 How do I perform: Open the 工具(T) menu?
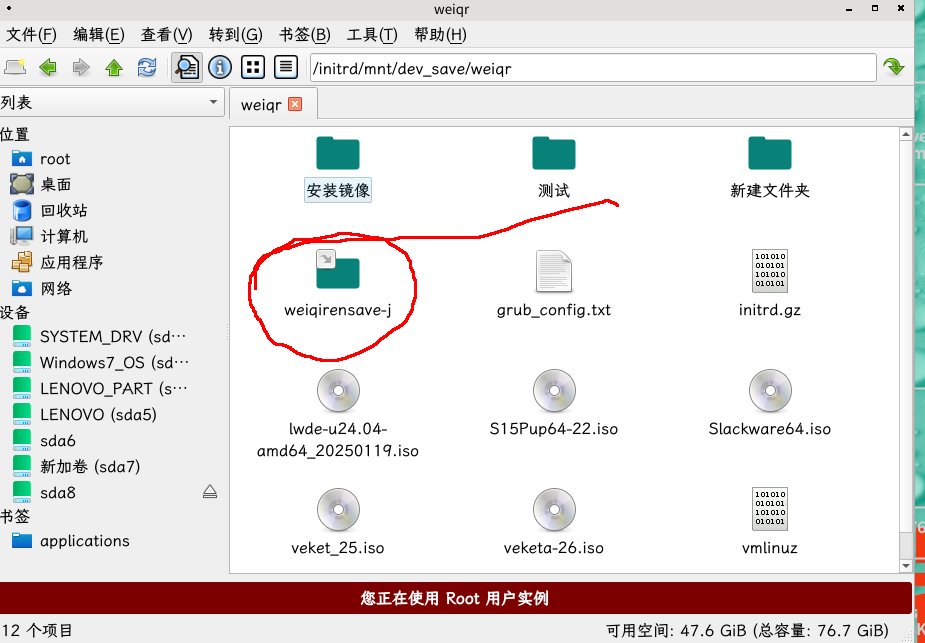[371, 34]
